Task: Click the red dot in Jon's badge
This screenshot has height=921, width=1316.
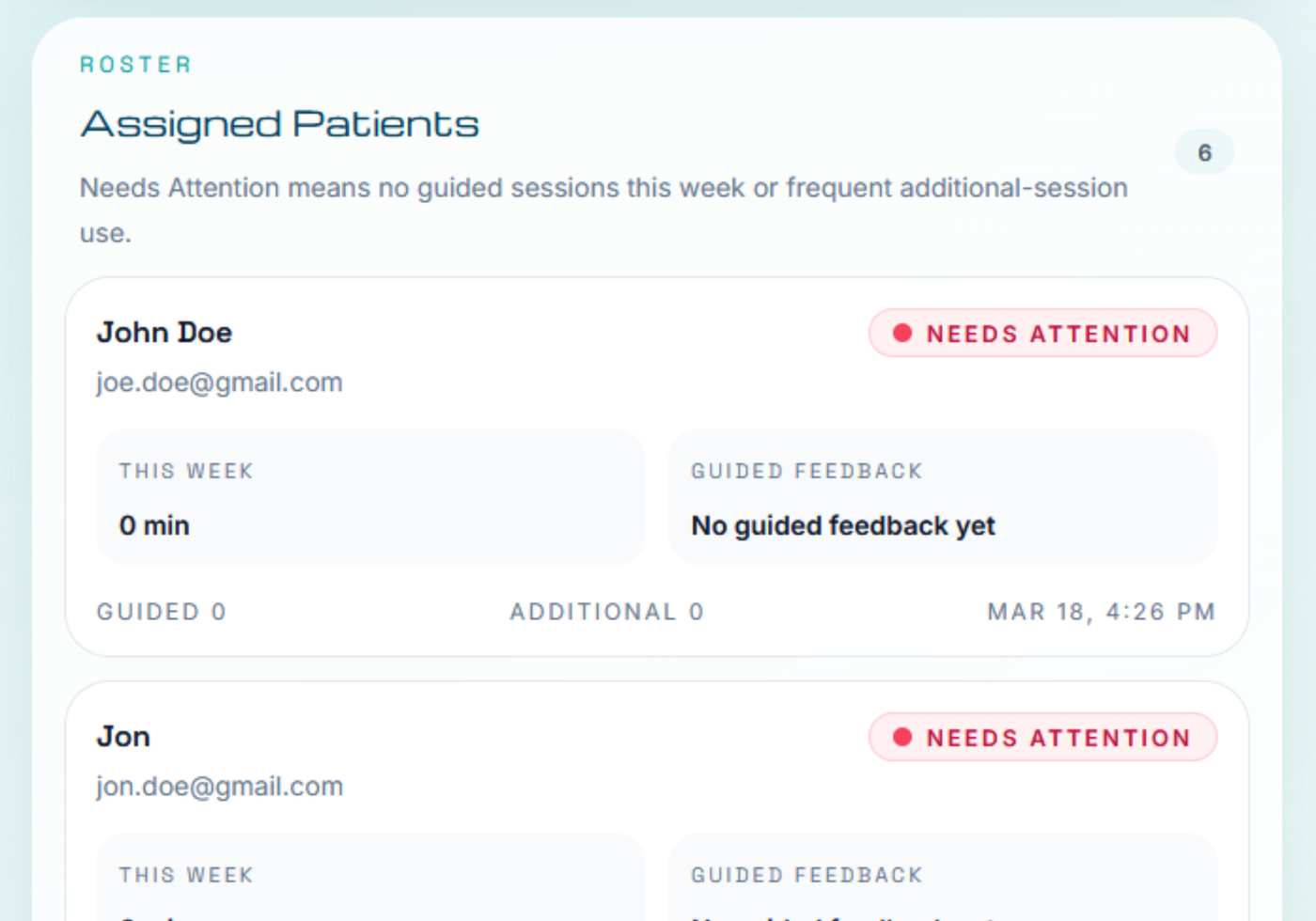Action: pyautogui.click(x=902, y=738)
